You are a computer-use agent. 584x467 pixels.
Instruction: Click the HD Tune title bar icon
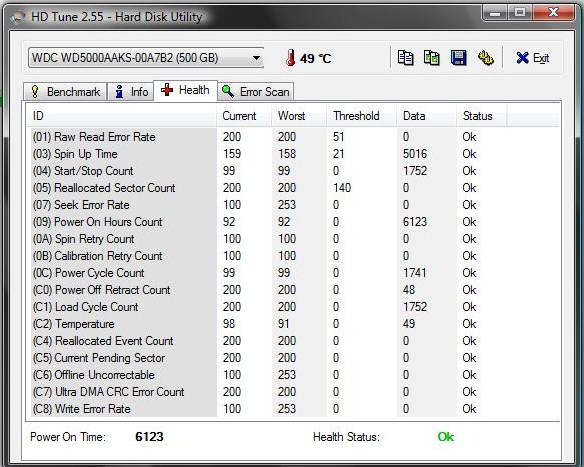[18, 17]
